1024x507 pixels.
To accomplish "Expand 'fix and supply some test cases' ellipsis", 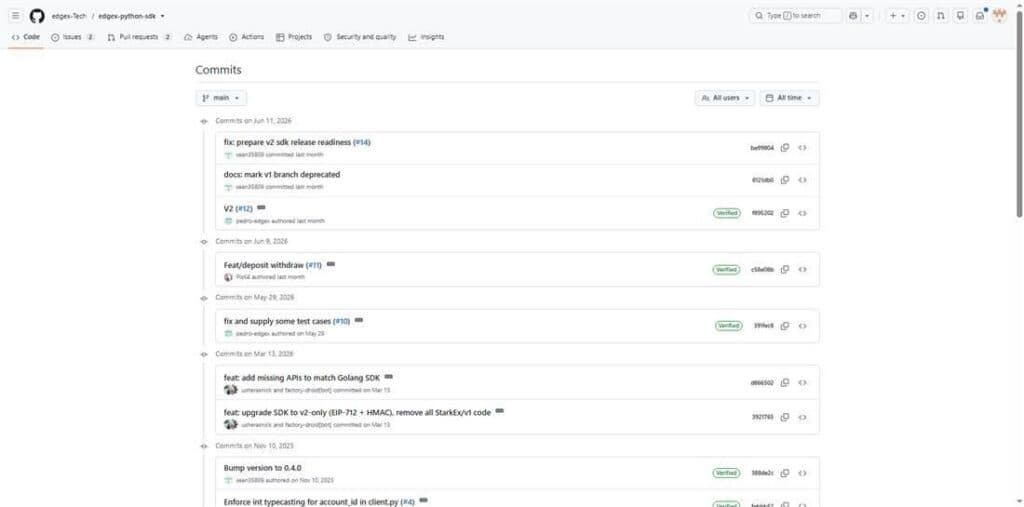I will coord(359,321).
